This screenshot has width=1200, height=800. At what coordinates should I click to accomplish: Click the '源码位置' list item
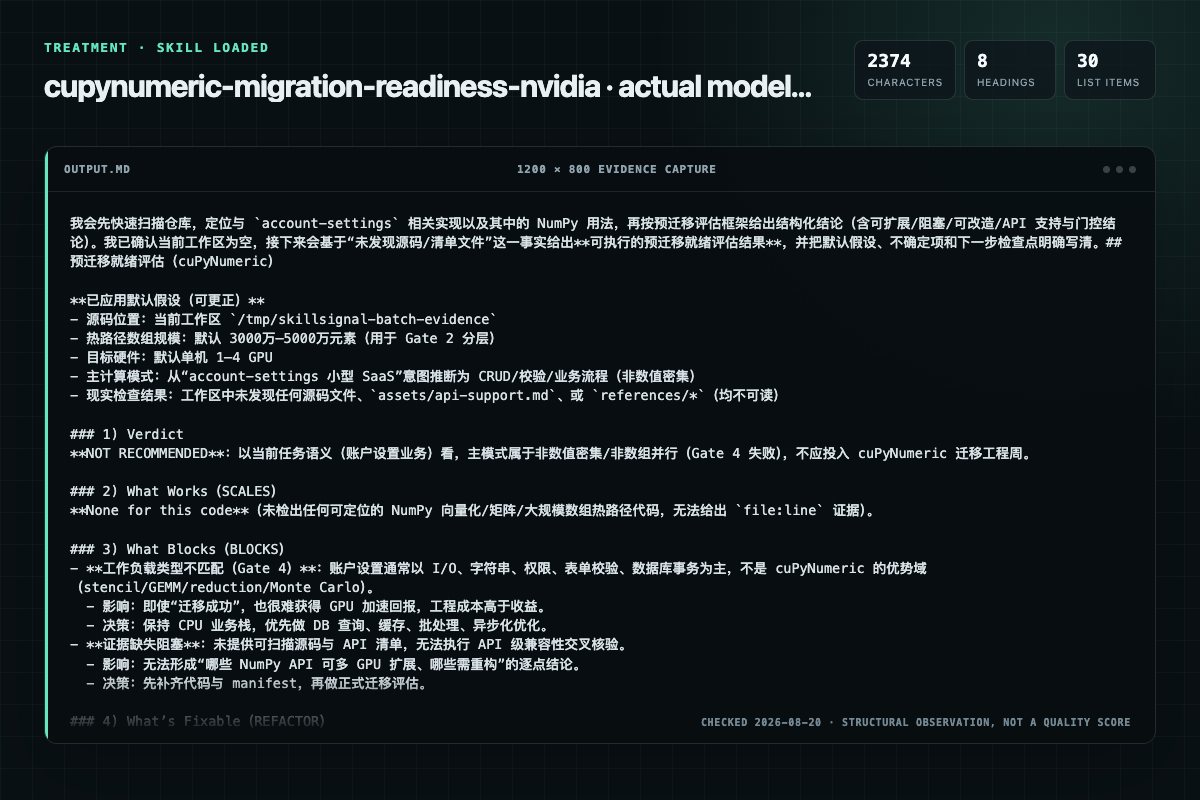click(284, 319)
